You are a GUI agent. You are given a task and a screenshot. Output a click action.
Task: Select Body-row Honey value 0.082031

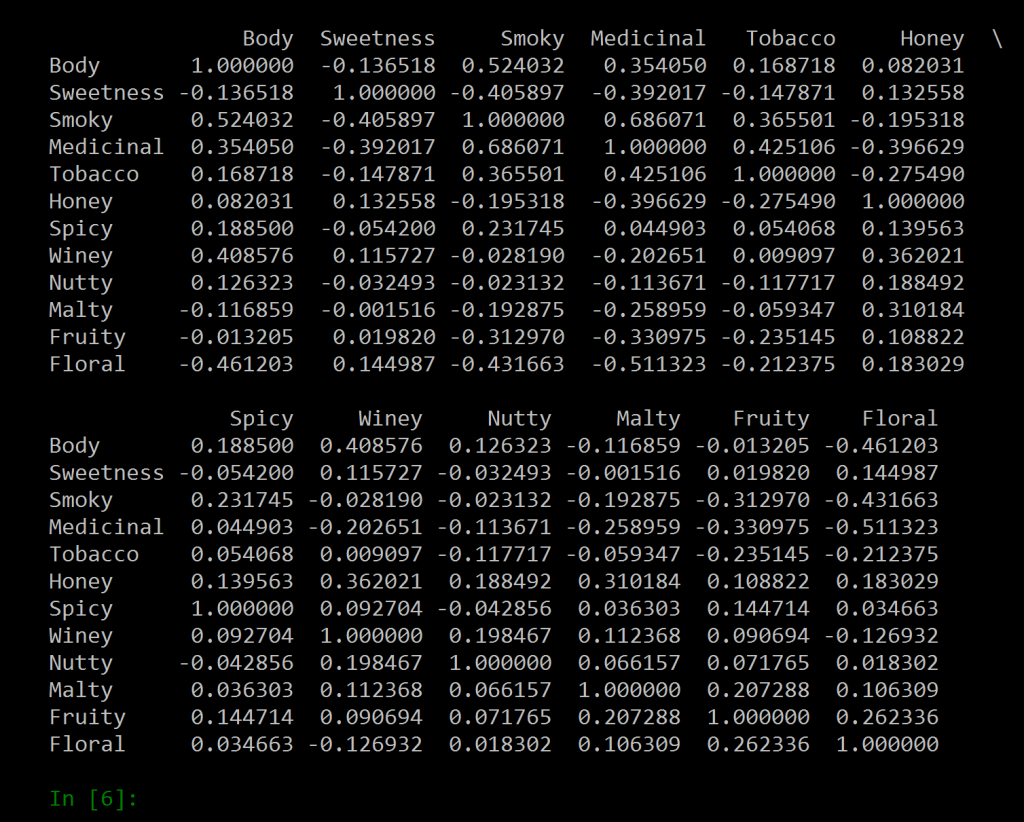point(913,66)
